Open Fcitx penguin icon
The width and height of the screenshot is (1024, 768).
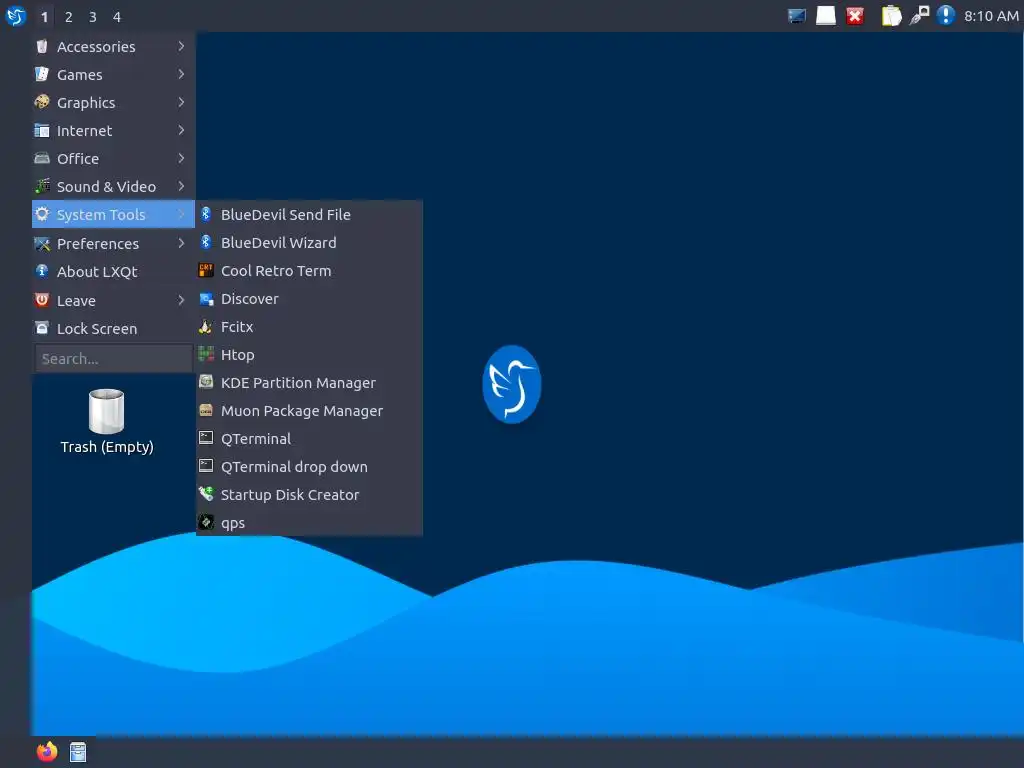[206, 327]
